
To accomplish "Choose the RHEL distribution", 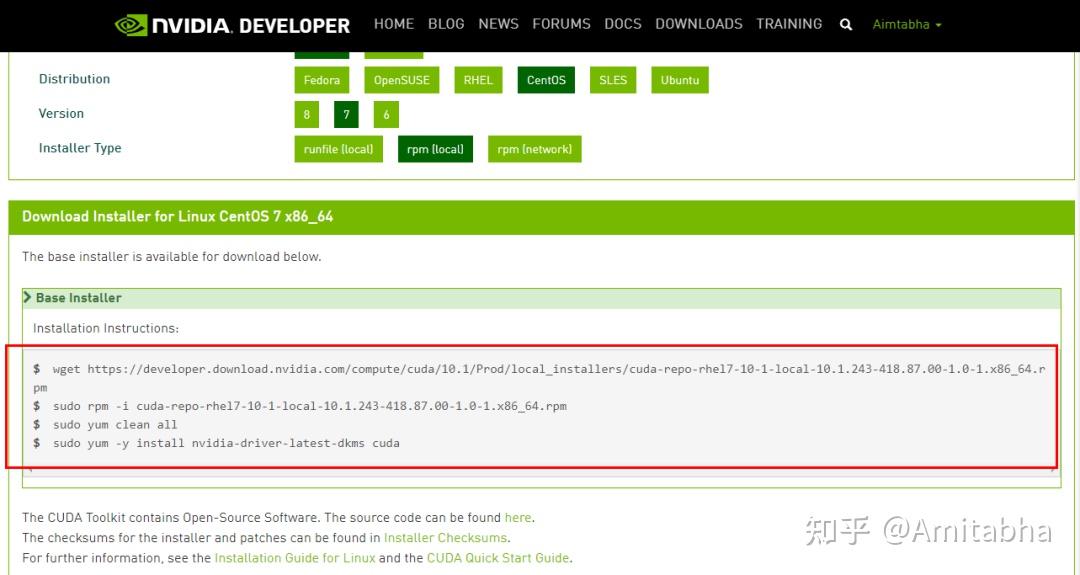I will (x=478, y=80).
